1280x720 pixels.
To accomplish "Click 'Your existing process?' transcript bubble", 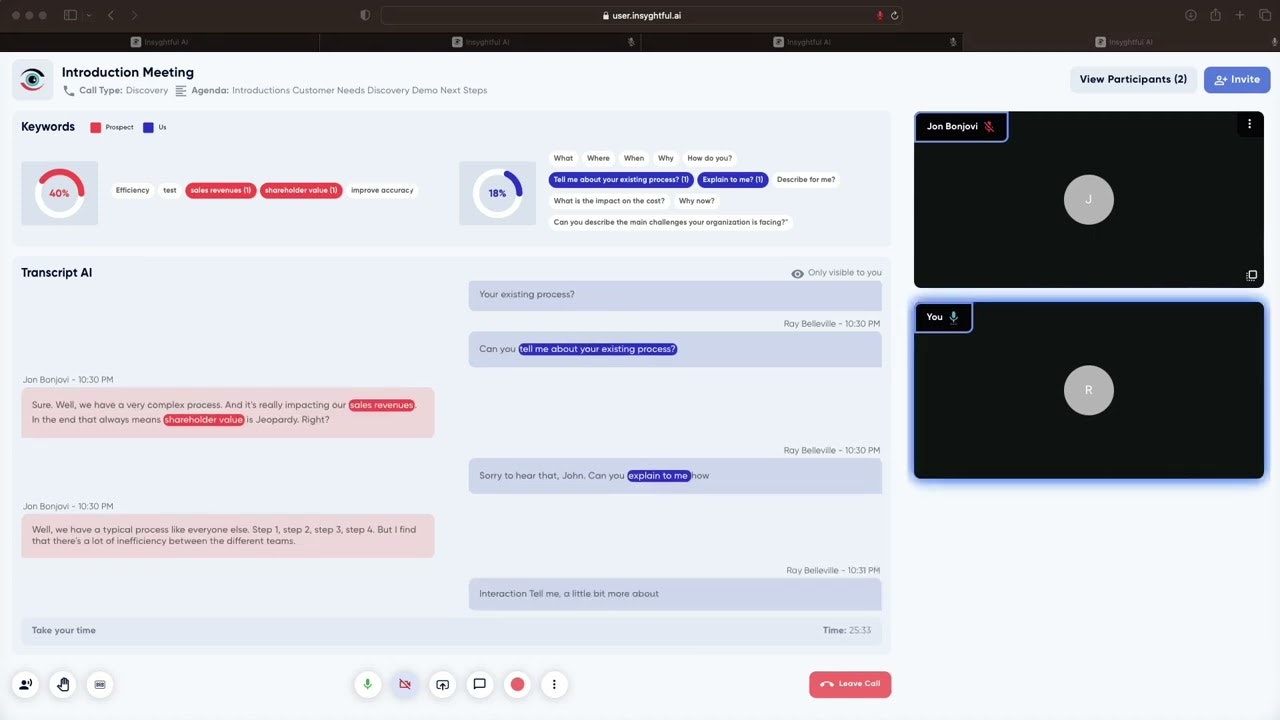I will click(x=675, y=295).
